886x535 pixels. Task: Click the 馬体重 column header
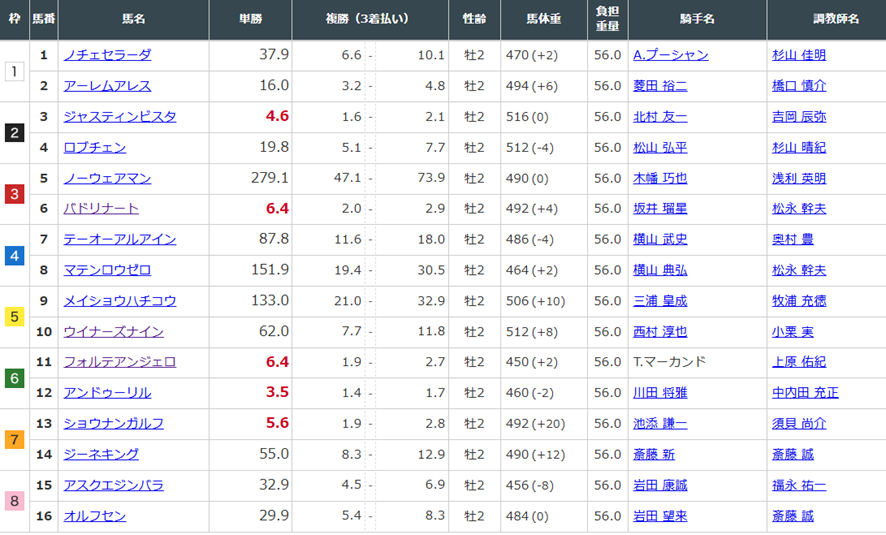pyautogui.click(x=544, y=19)
